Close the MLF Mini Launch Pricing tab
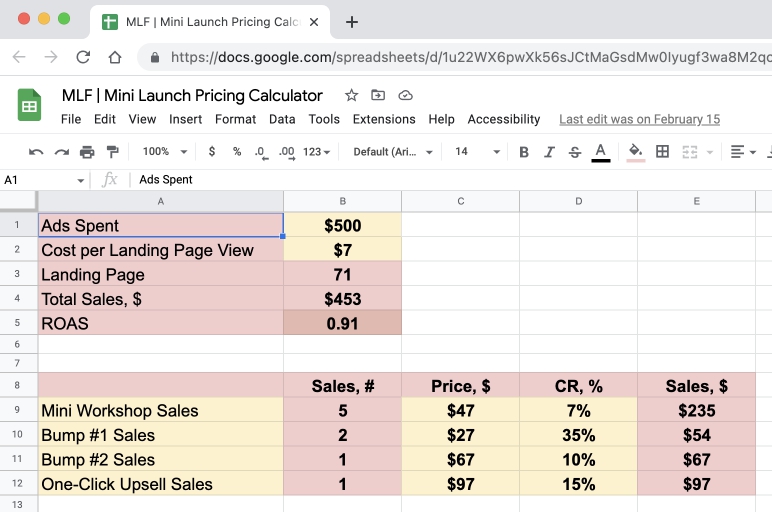772x512 pixels. pyautogui.click(x=314, y=22)
